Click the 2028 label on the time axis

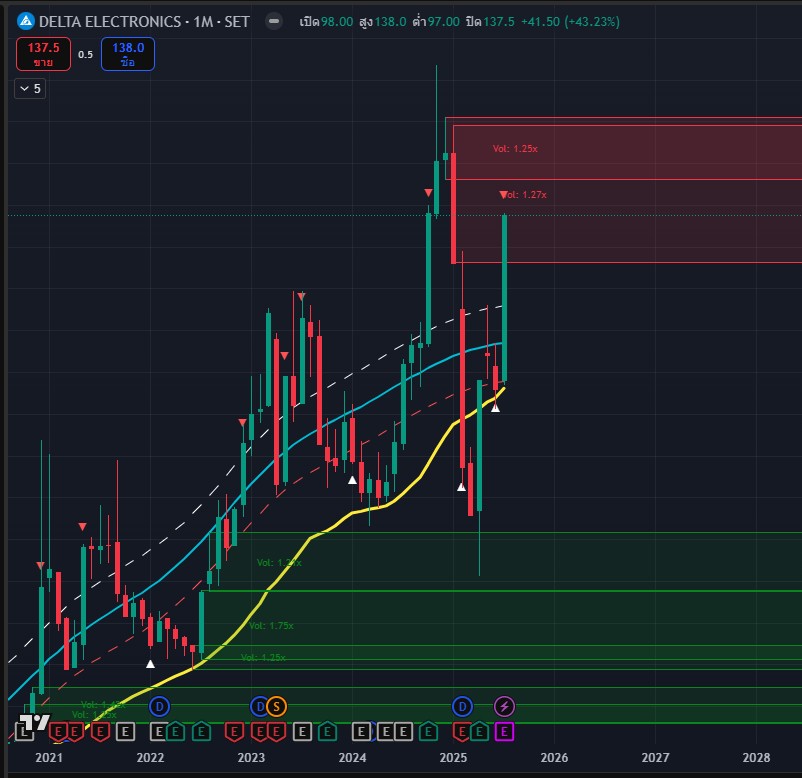tap(756, 758)
